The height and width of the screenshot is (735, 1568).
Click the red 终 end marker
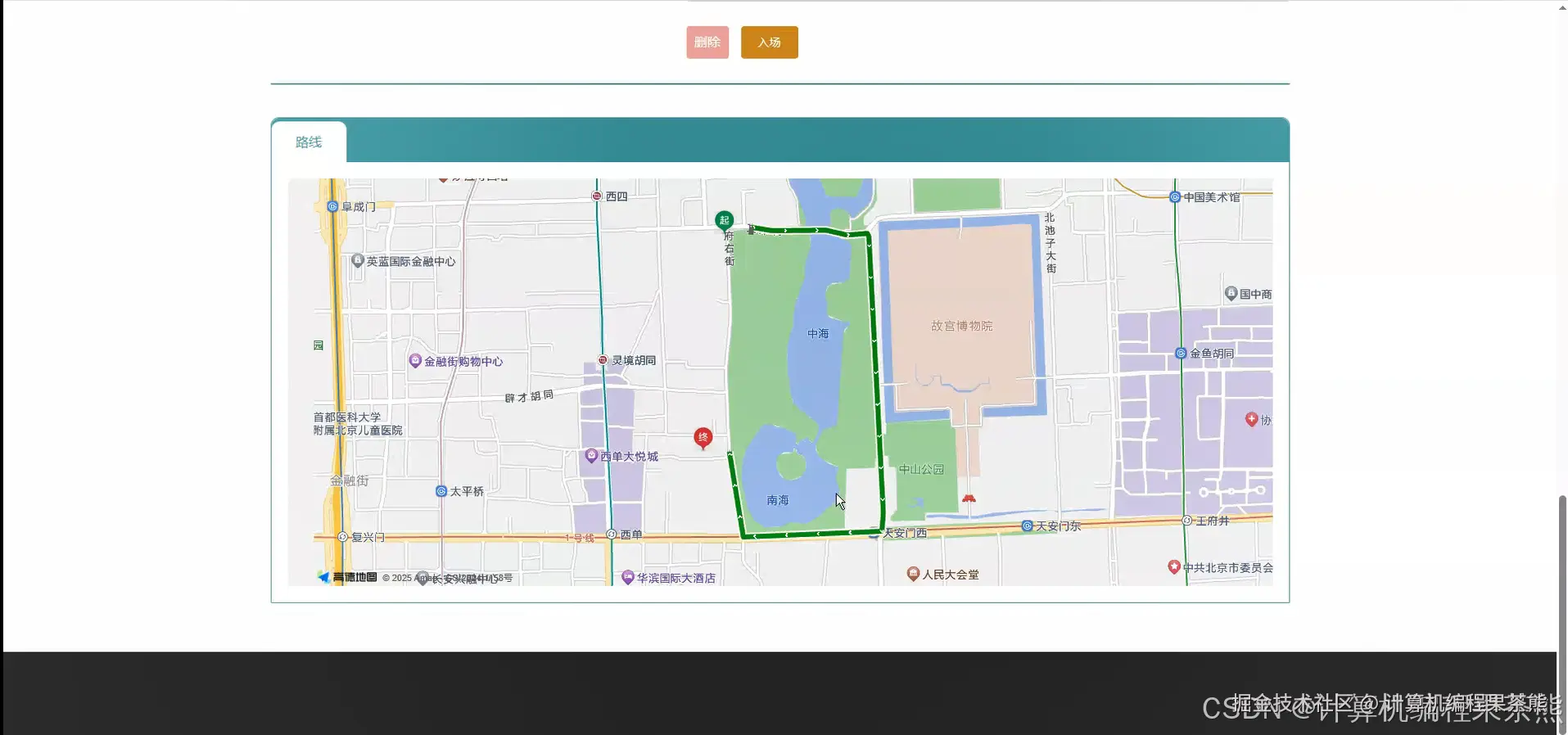coord(703,439)
